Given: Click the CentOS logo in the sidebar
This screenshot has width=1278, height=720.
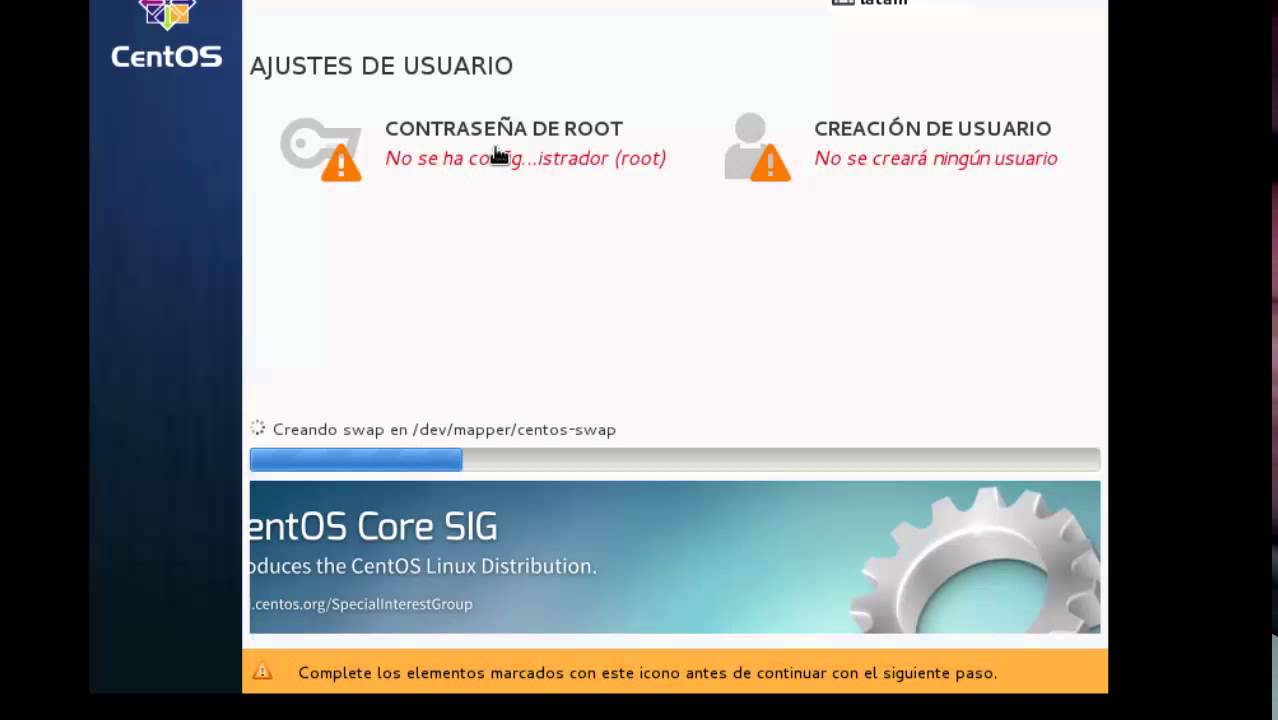Looking at the screenshot, I should coord(166,35).
